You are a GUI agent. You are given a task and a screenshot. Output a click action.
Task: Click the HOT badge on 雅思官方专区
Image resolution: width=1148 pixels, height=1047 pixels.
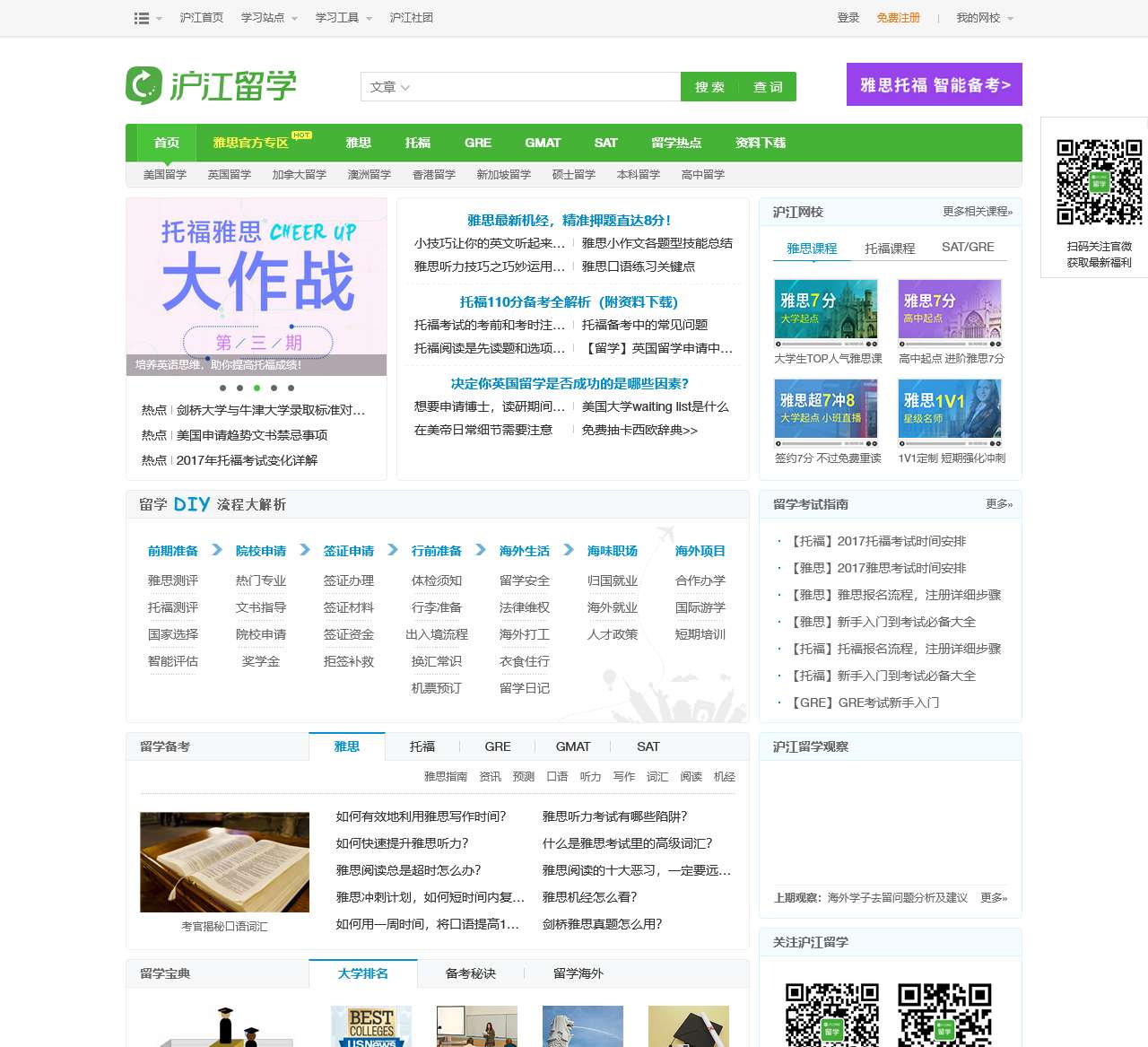point(301,135)
